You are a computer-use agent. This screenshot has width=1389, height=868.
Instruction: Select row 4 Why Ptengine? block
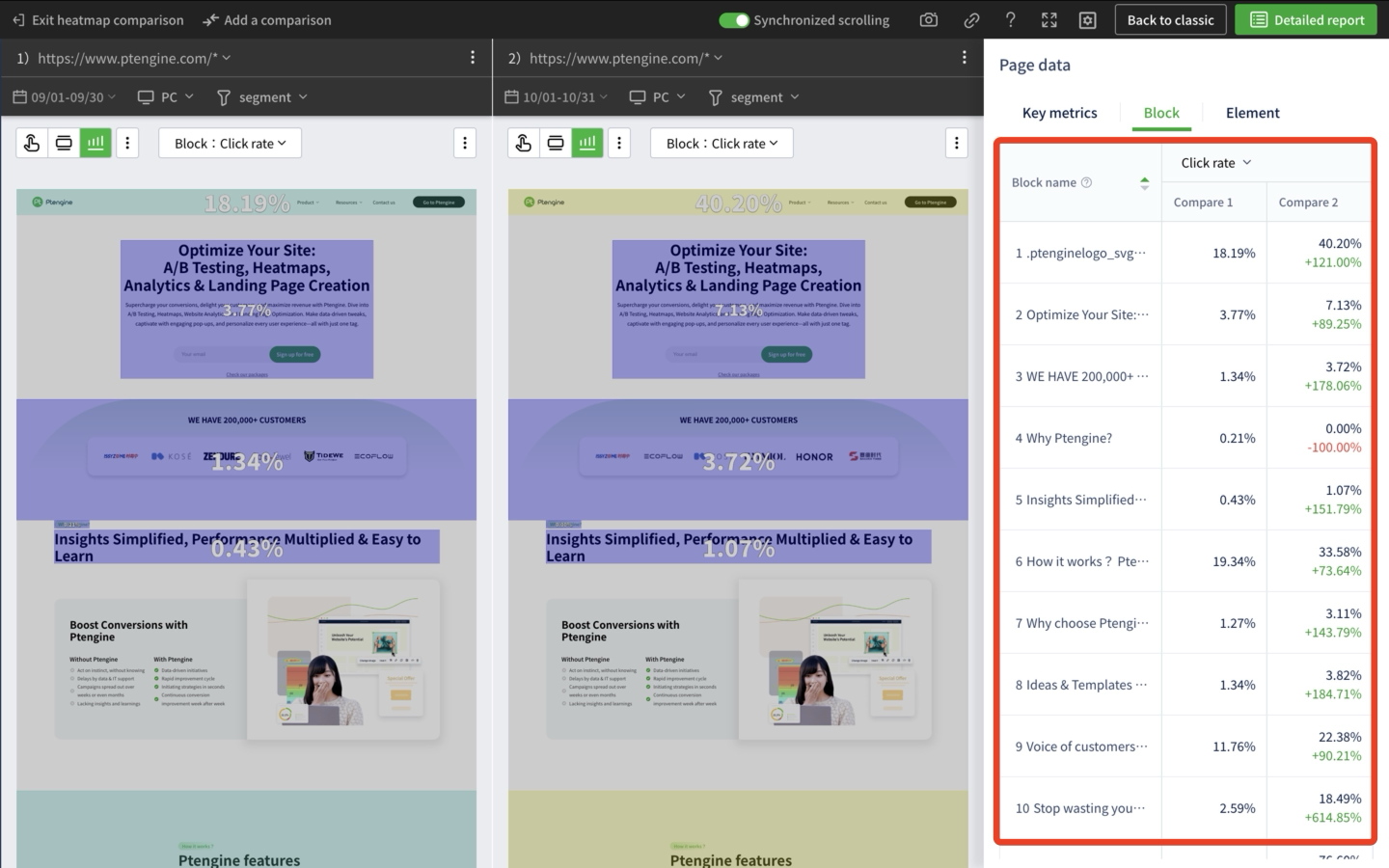1185,438
